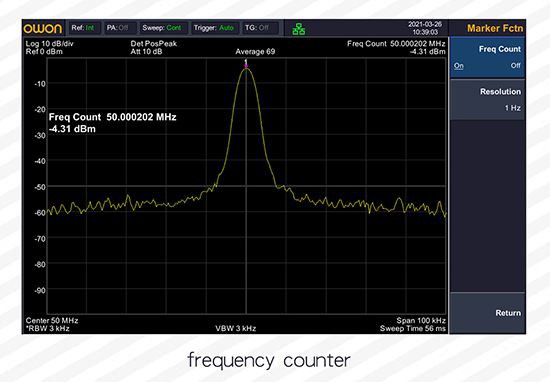
Task: Click the 'Att 10 dB' label
Action: pyautogui.click(x=146, y=52)
